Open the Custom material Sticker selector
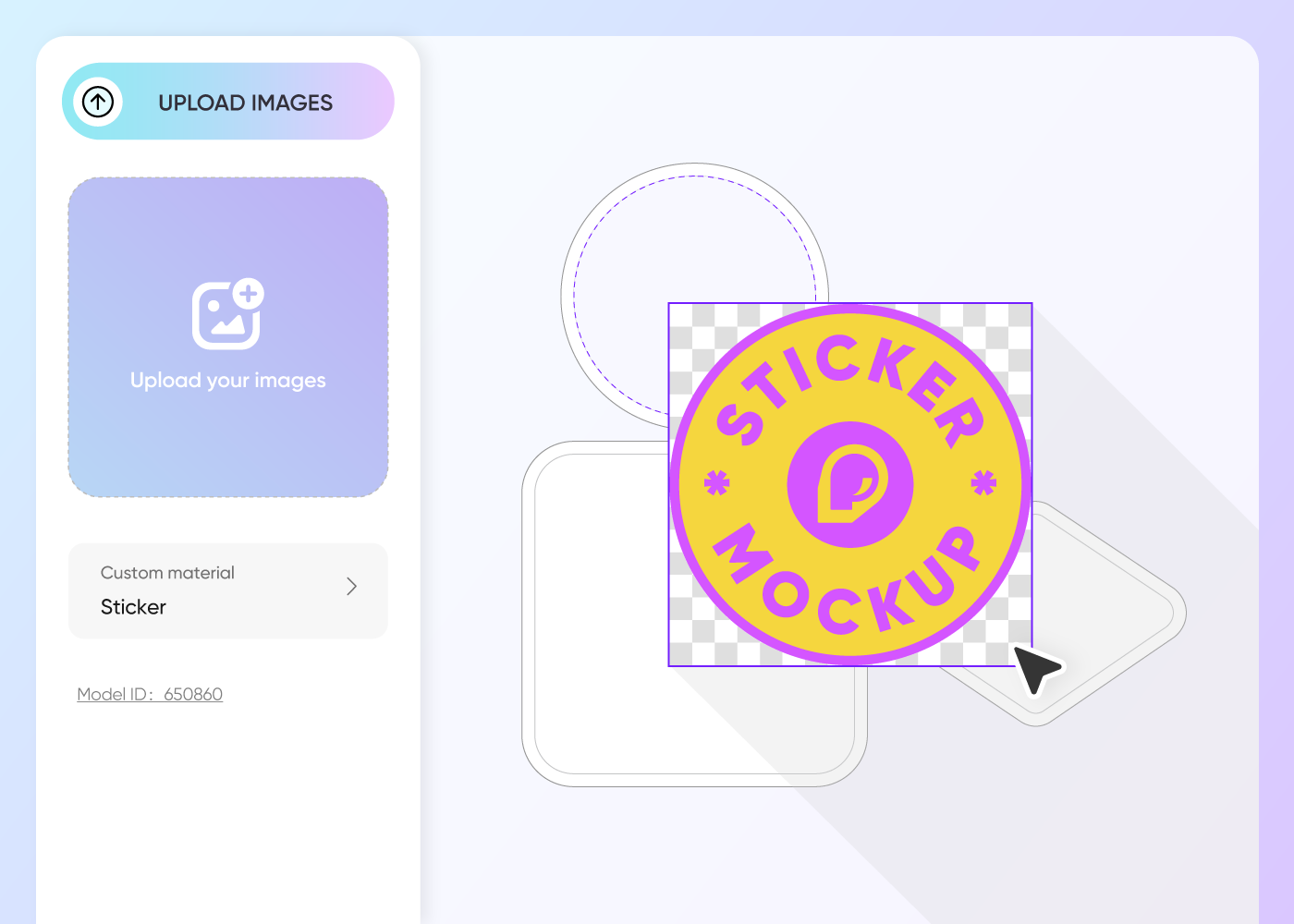Screen dimensions: 1294x924 [x=228, y=591]
